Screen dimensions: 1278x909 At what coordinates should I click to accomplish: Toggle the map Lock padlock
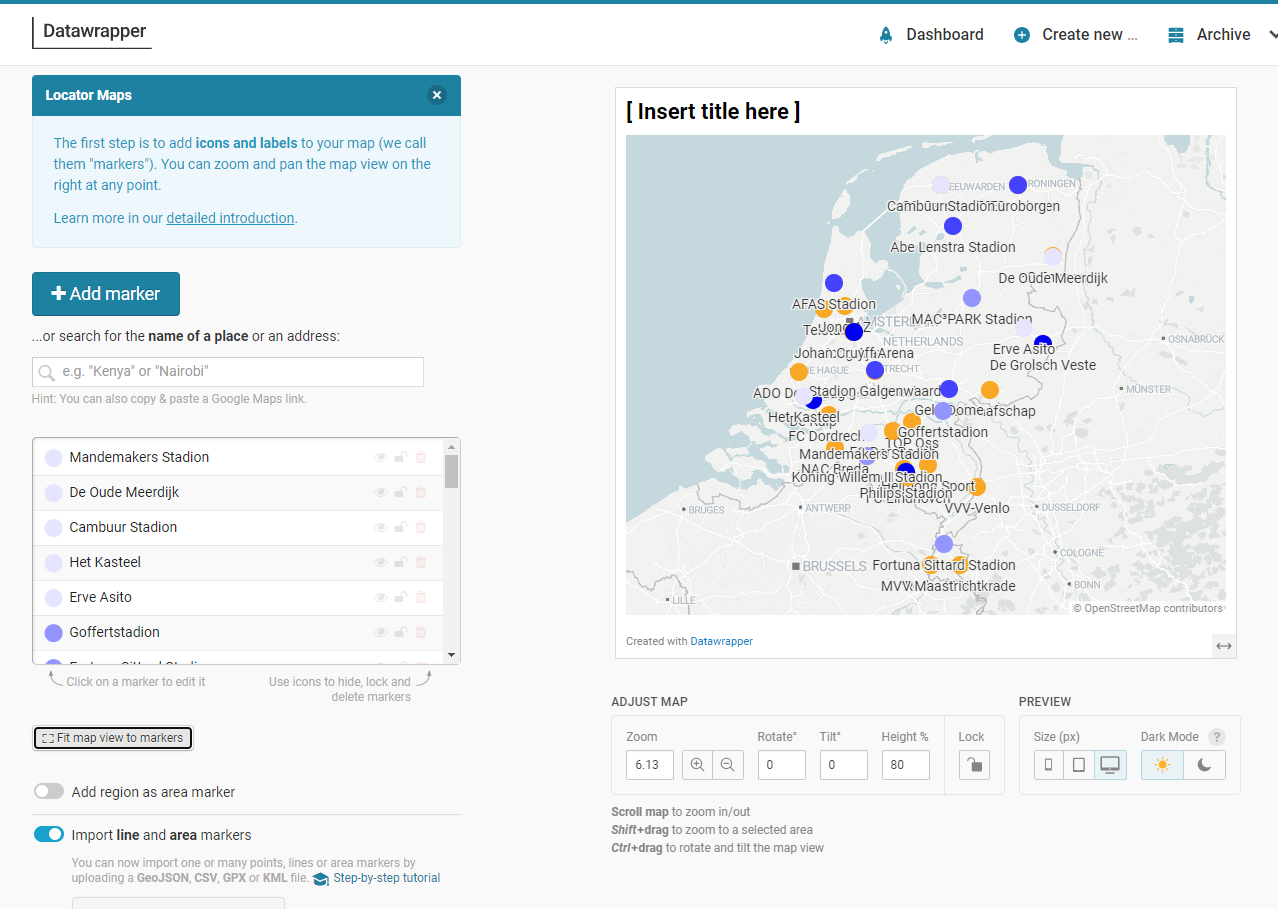point(974,765)
